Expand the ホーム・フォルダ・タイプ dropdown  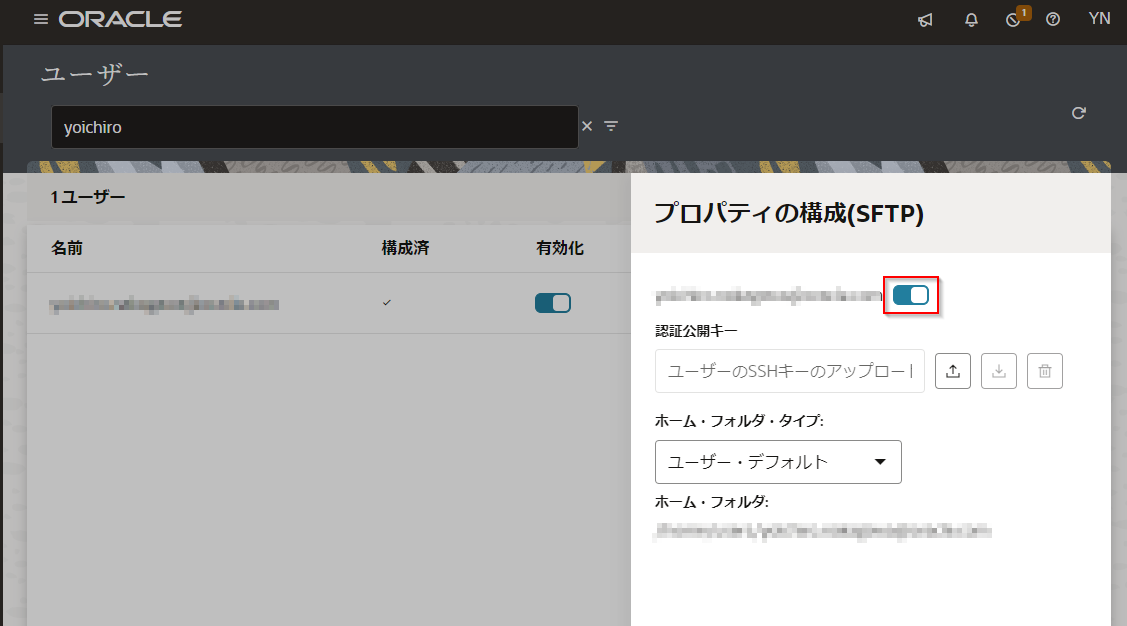click(x=778, y=462)
